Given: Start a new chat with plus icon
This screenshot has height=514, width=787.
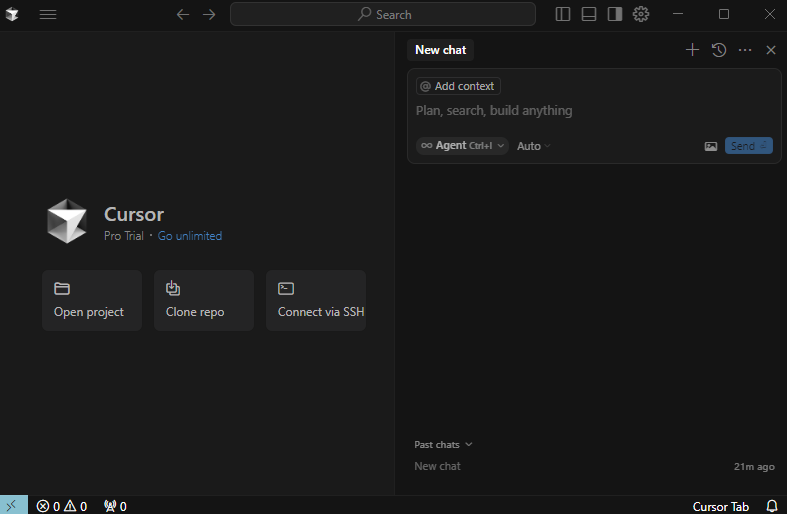Looking at the screenshot, I should (x=692, y=50).
